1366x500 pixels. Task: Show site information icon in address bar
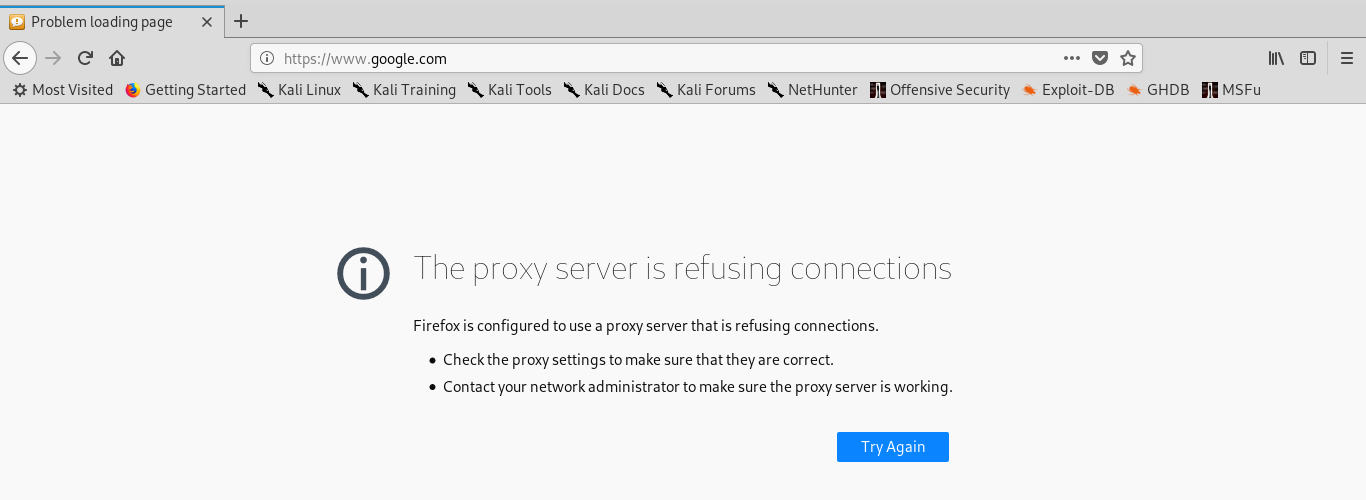[267, 58]
